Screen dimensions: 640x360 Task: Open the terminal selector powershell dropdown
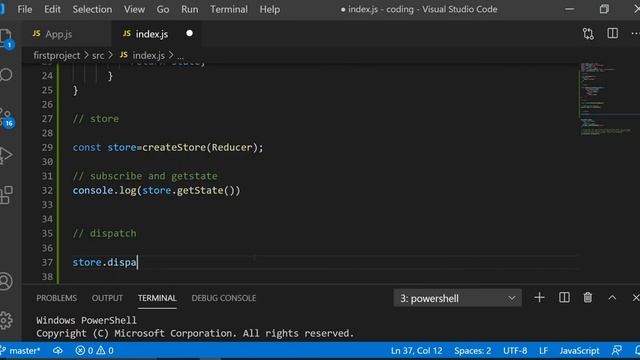coord(457,298)
